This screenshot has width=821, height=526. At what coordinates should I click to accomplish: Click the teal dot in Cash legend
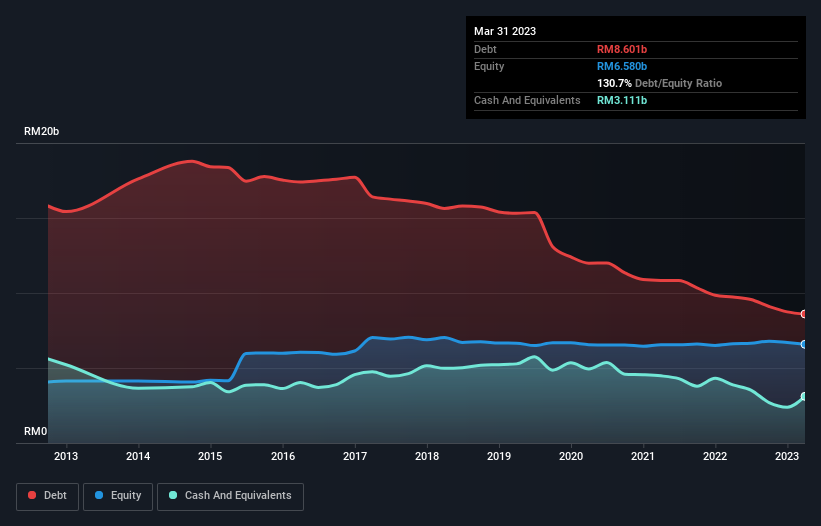(173, 495)
